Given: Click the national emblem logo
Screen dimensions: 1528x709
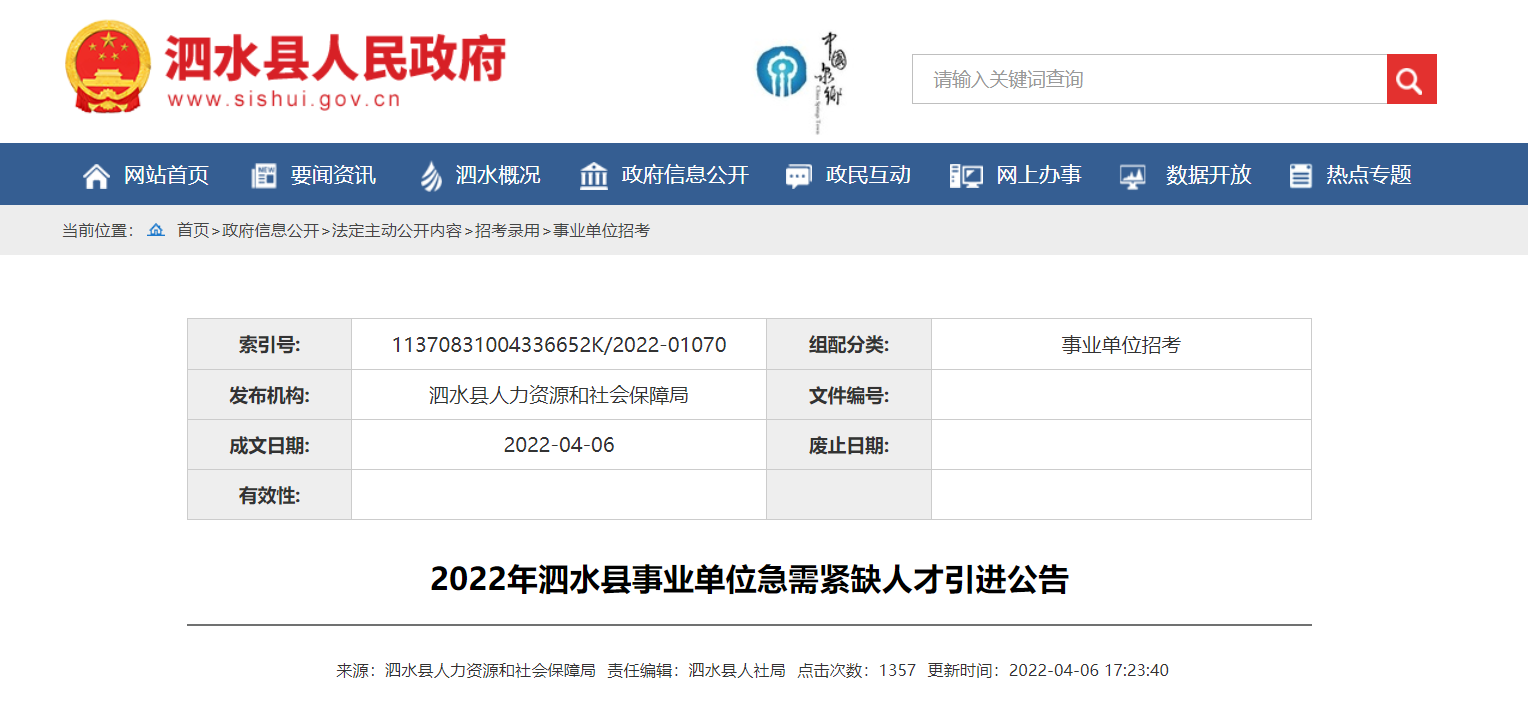Looking at the screenshot, I should point(108,68).
